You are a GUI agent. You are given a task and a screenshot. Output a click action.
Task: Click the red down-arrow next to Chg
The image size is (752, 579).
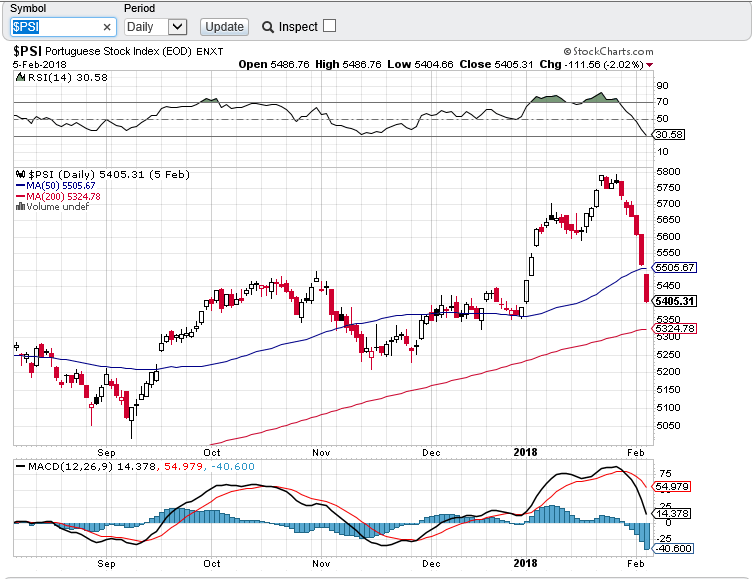pos(649,65)
